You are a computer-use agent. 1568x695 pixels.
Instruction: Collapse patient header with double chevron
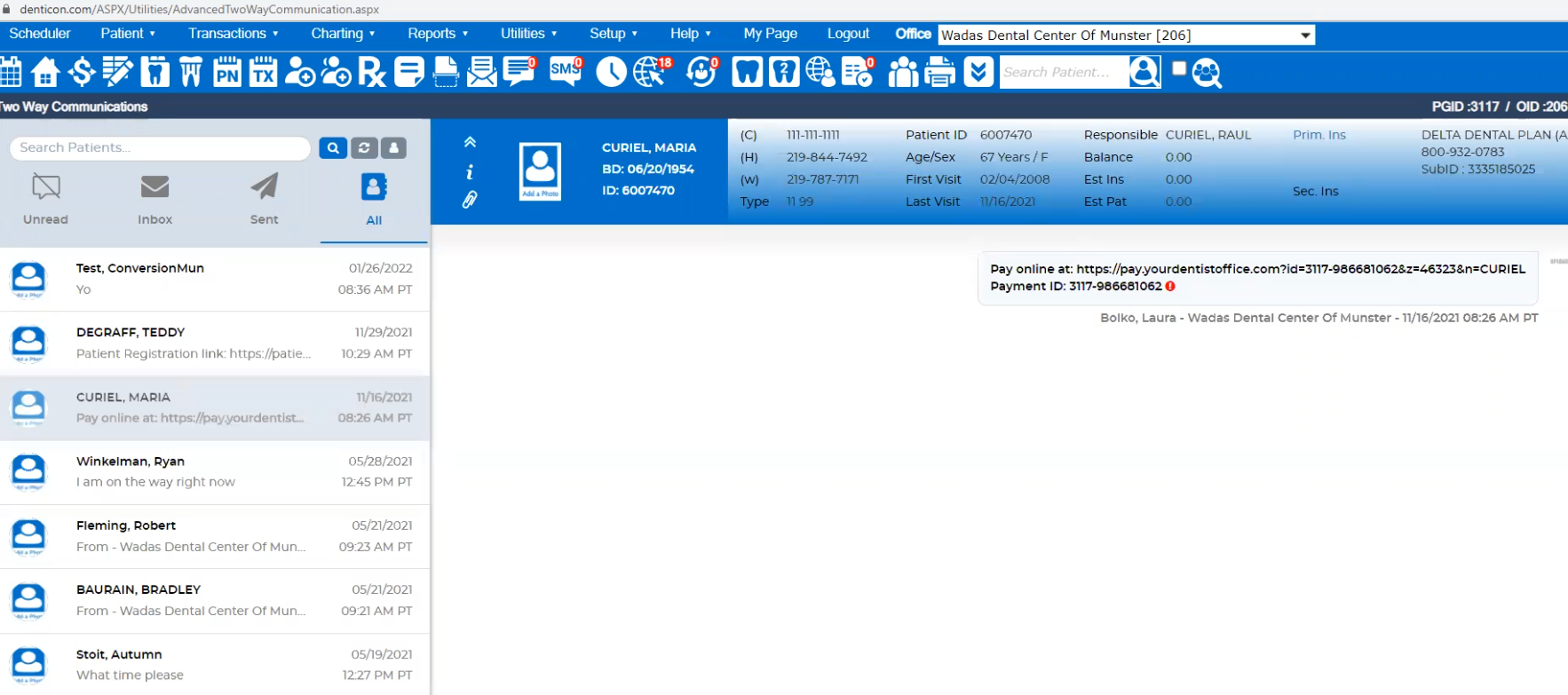click(470, 142)
